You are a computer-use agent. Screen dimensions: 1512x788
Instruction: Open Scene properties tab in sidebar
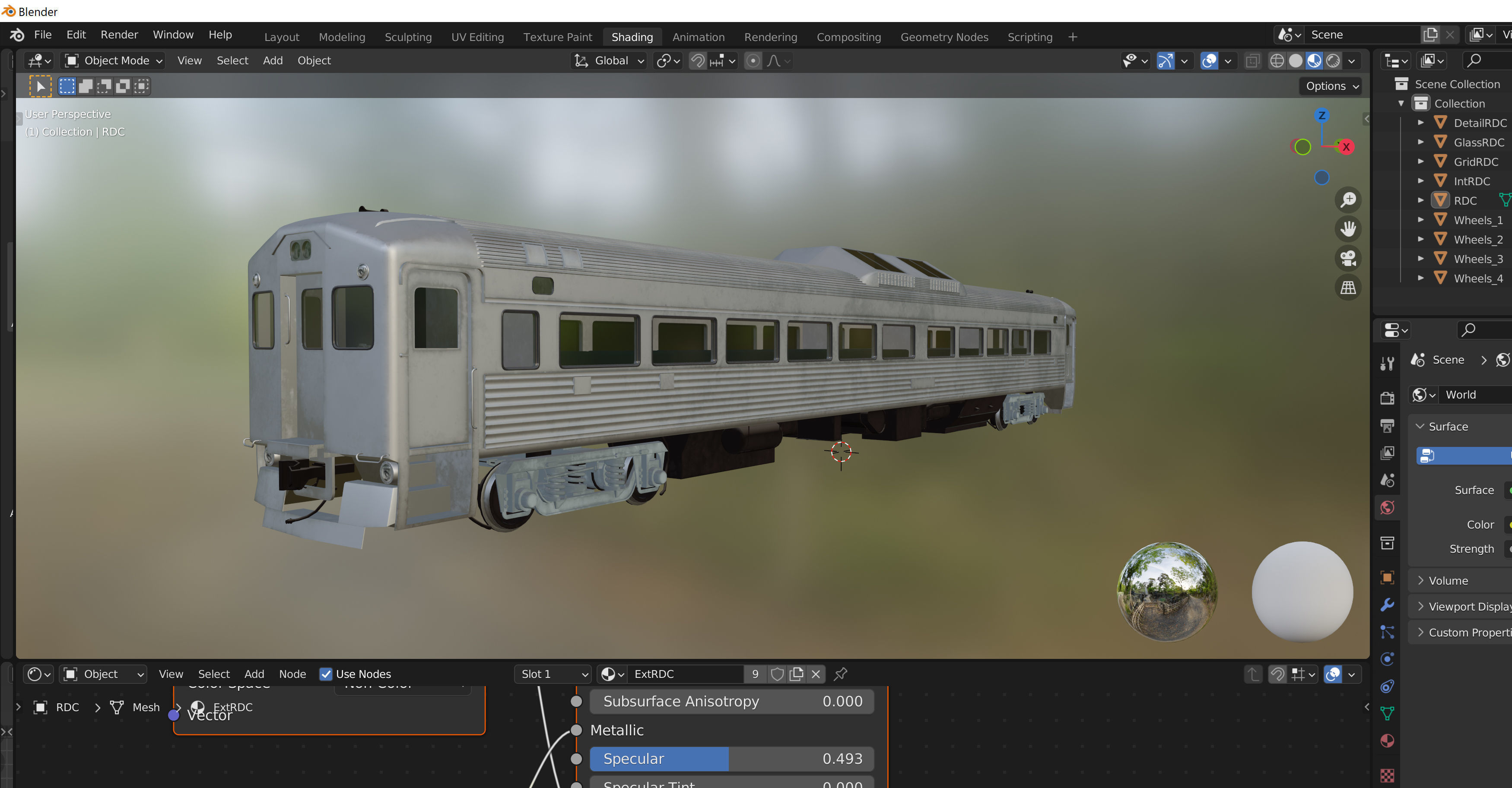click(x=1388, y=481)
